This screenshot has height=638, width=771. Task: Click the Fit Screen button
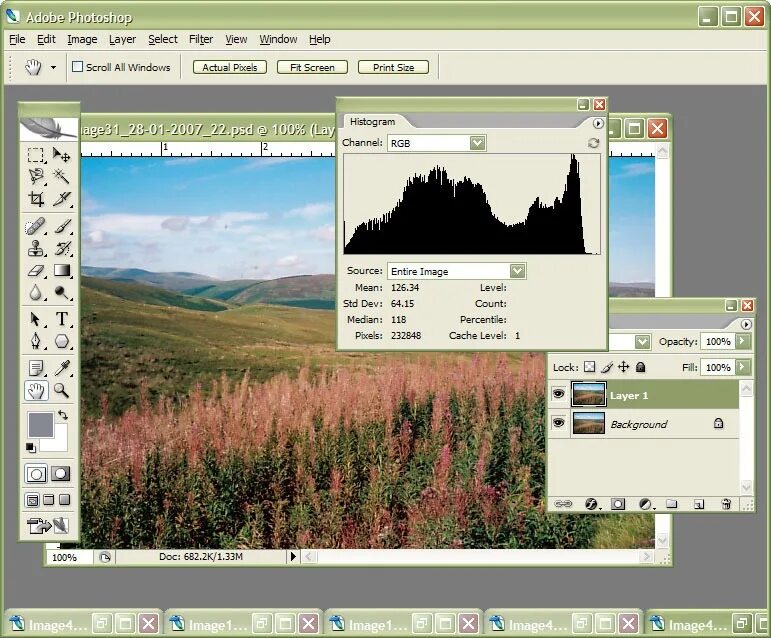point(312,67)
